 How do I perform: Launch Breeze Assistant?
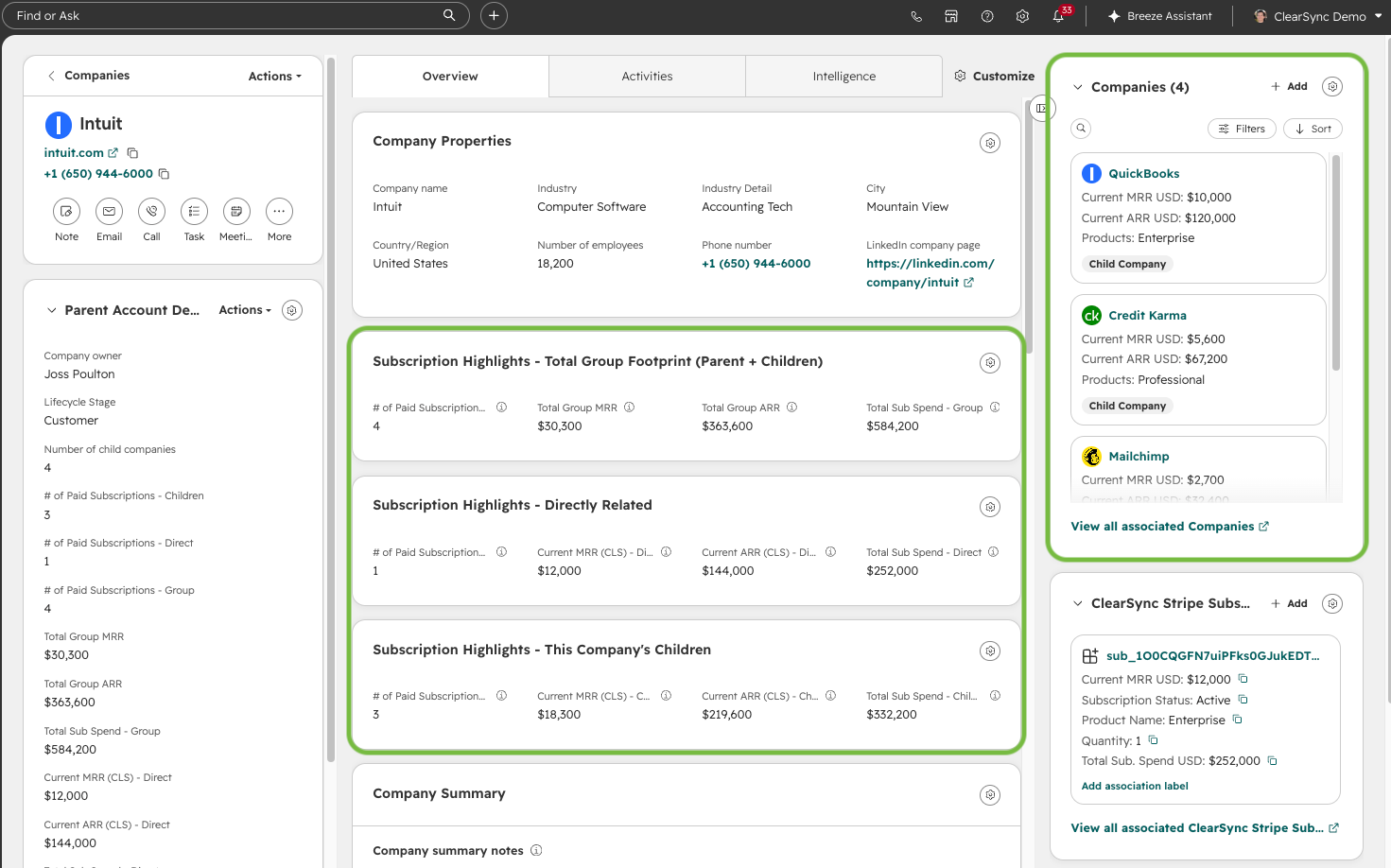pos(1160,16)
